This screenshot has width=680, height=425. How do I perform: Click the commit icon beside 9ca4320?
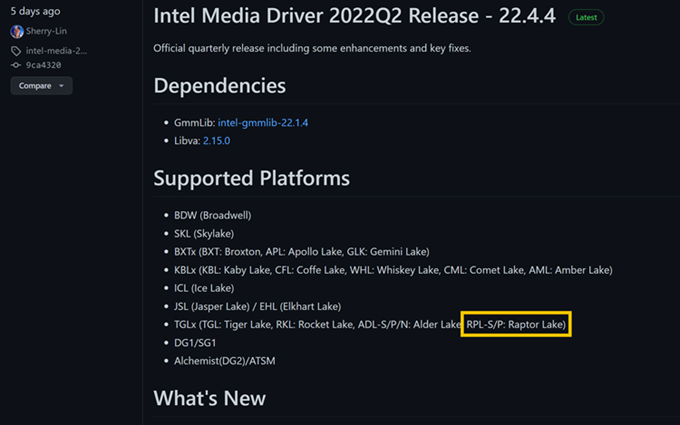point(16,65)
